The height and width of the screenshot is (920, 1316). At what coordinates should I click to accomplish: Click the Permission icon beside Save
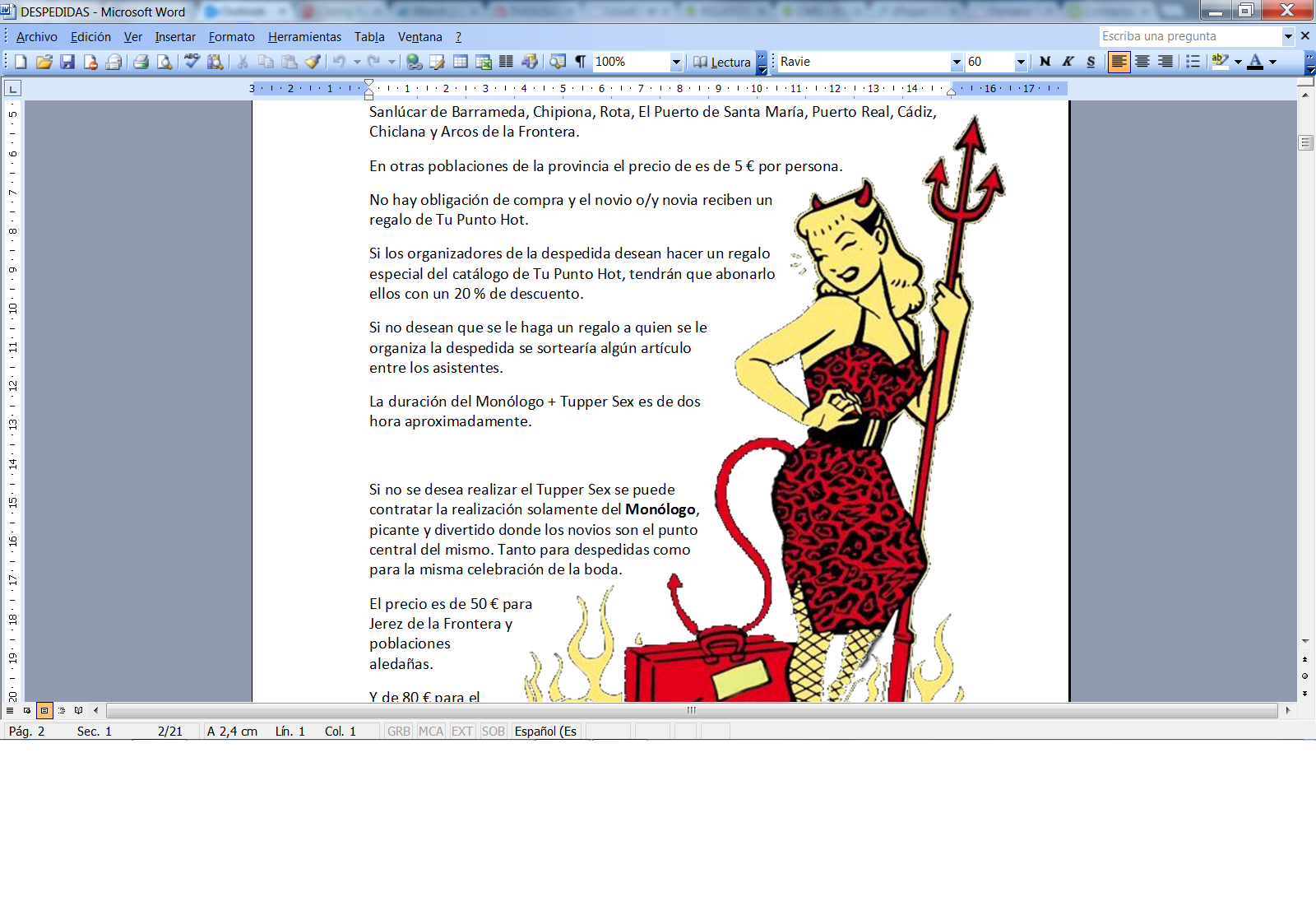[90, 62]
